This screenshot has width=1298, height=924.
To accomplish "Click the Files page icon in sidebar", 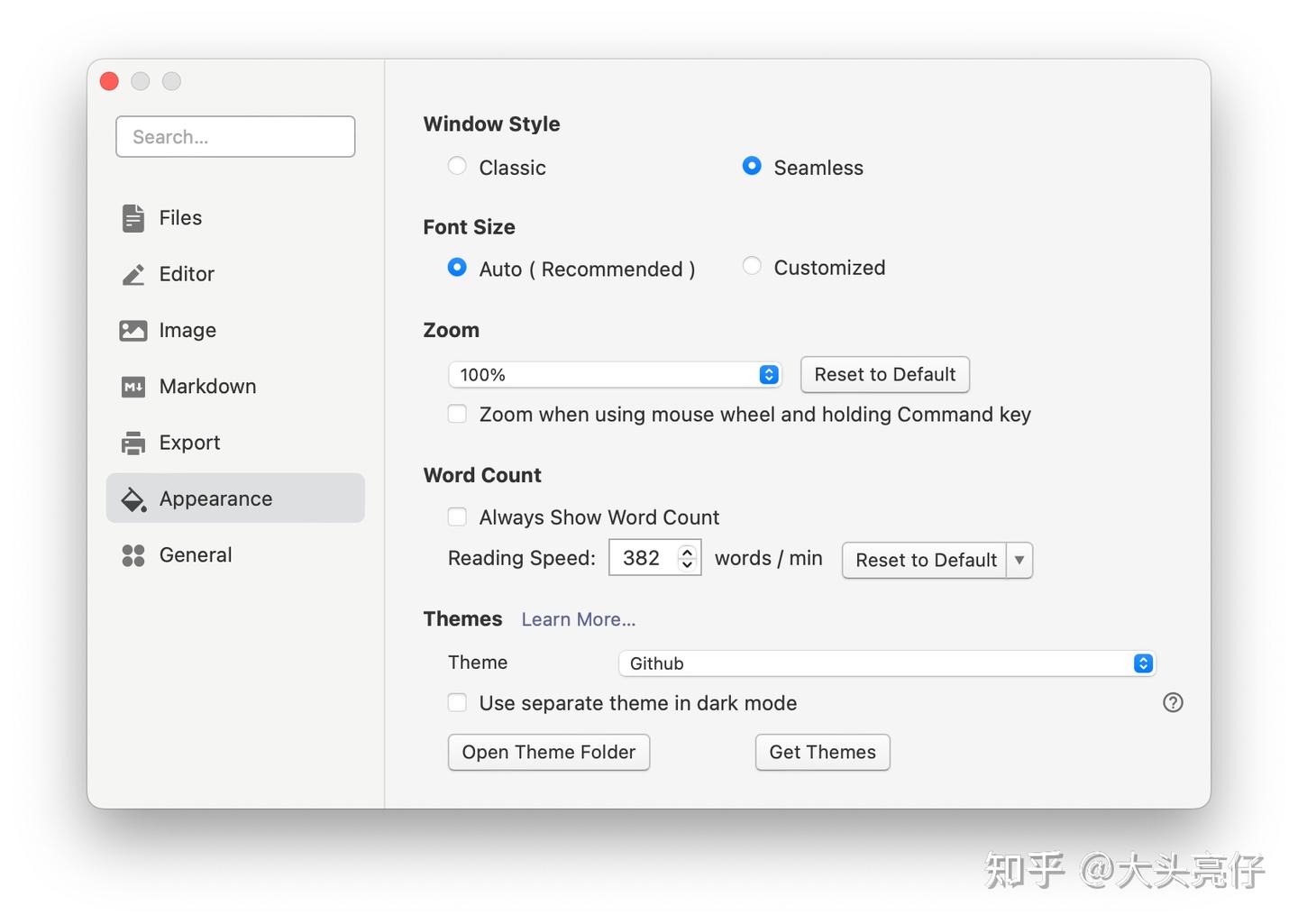I will click(x=133, y=218).
